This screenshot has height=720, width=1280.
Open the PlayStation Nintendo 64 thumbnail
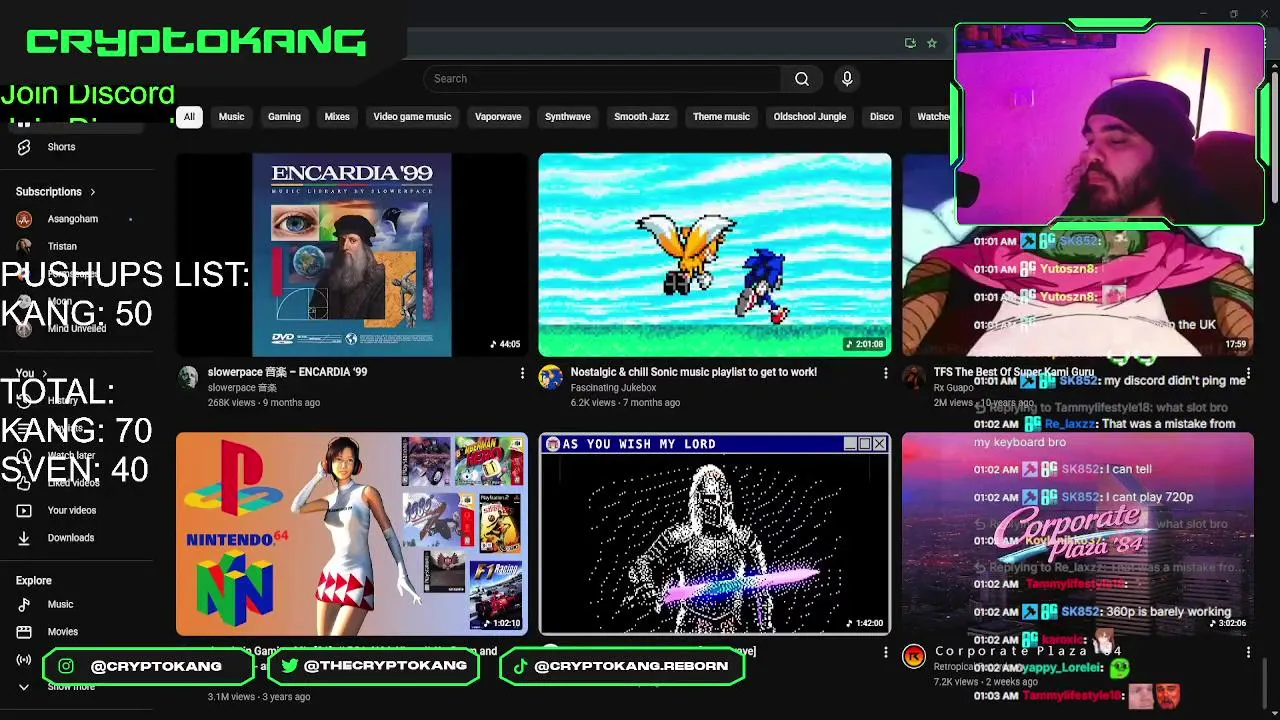(351, 534)
